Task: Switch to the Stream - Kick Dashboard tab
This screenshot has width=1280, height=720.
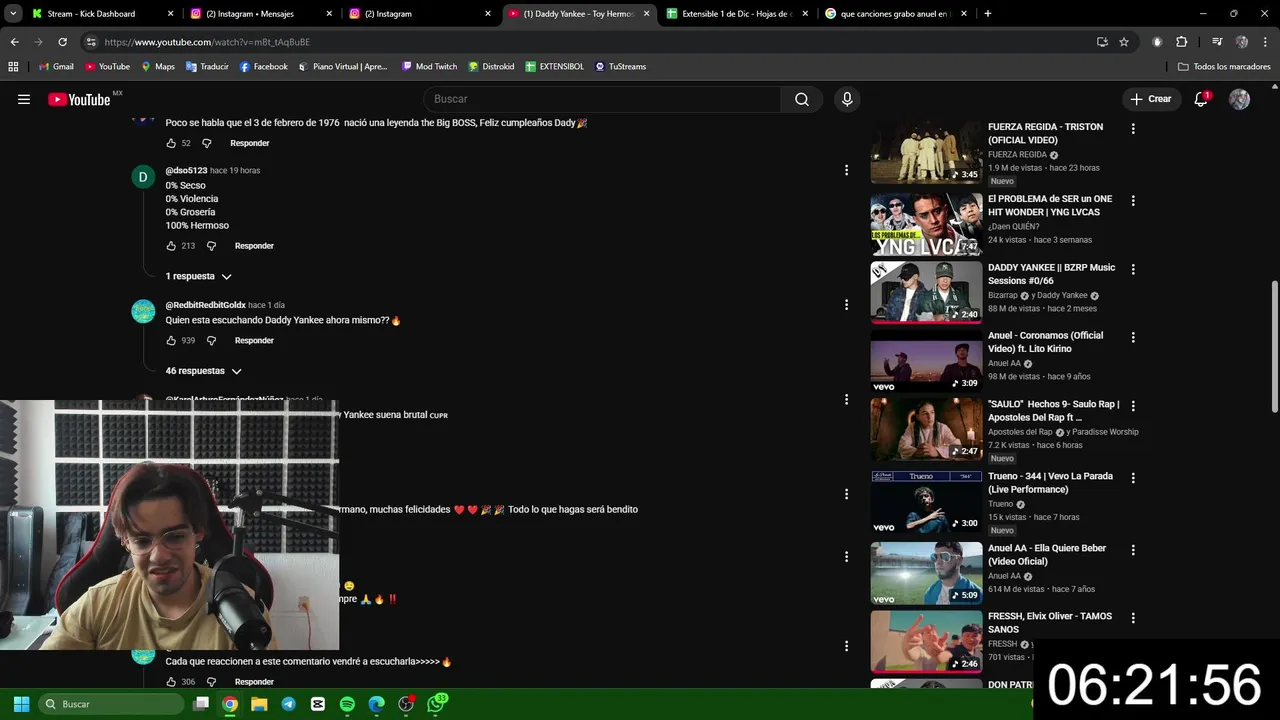Action: pos(100,14)
